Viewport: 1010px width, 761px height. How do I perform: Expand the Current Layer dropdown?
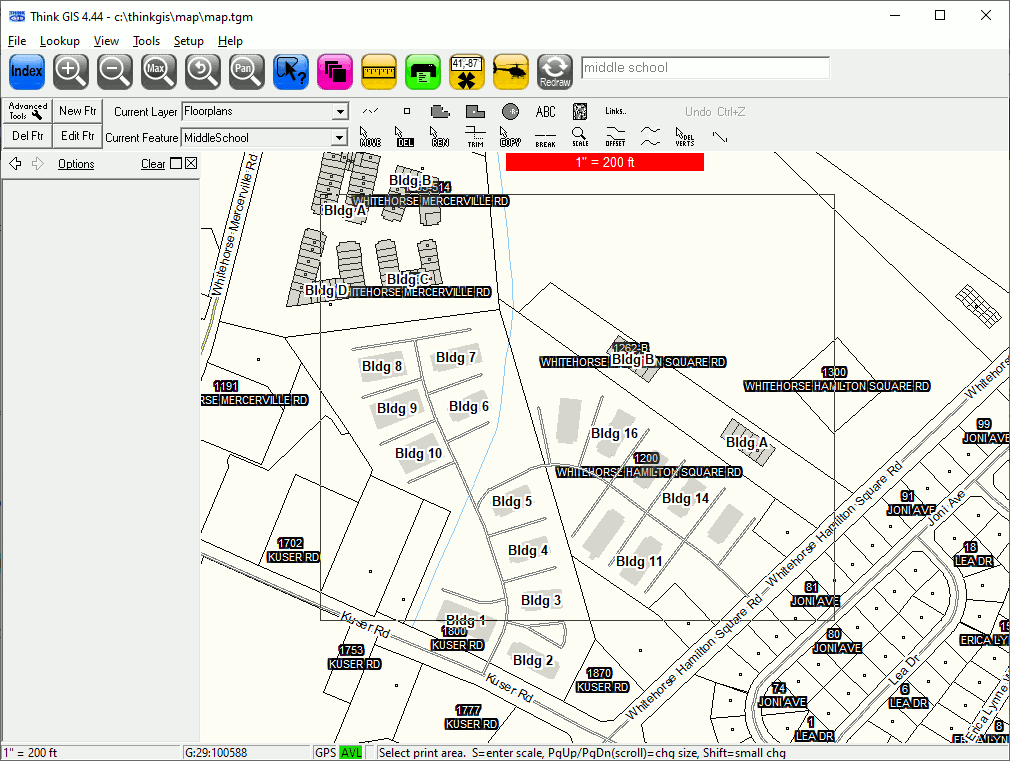340,112
